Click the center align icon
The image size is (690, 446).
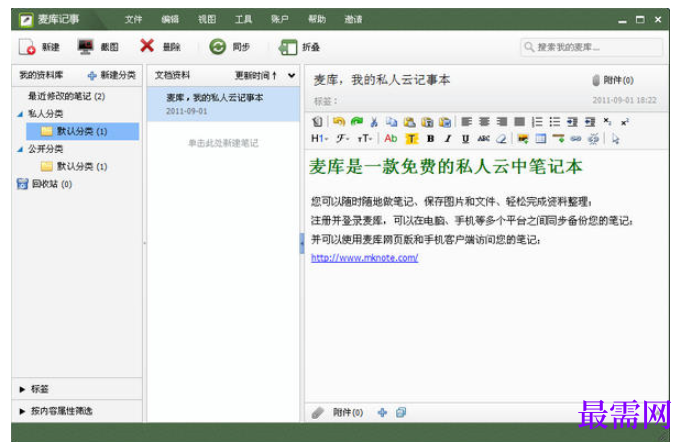point(484,121)
